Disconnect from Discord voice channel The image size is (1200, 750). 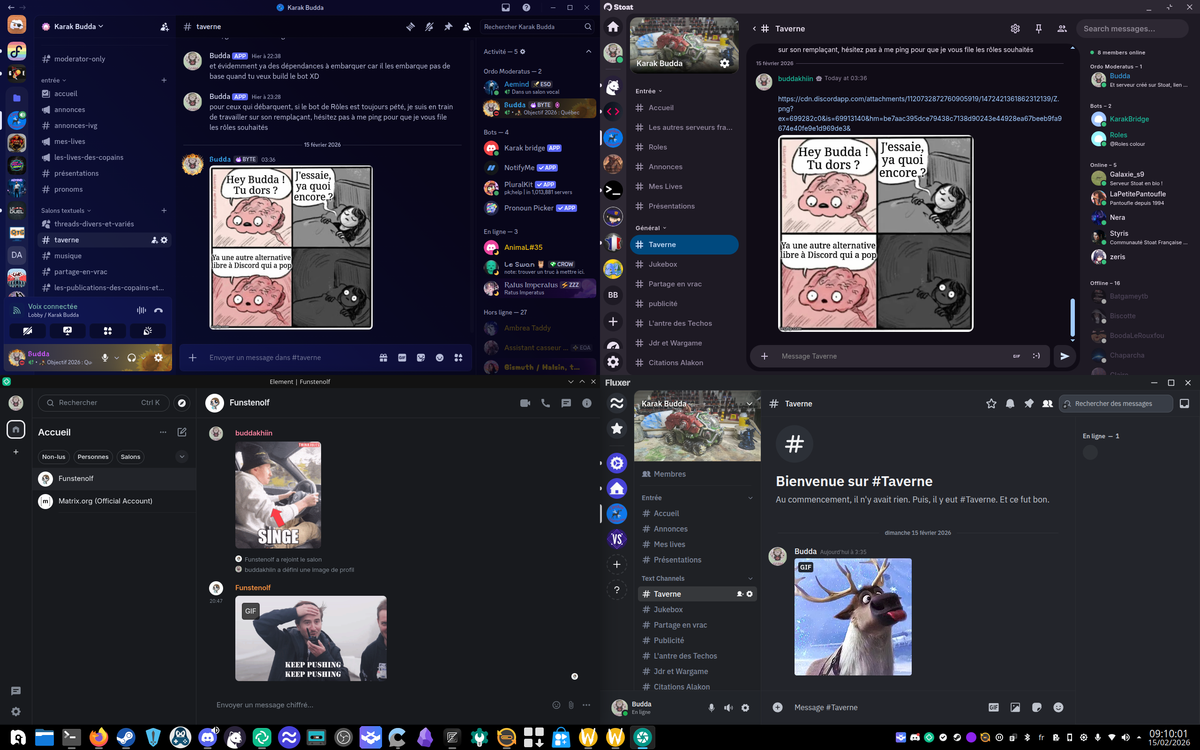tap(158, 310)
